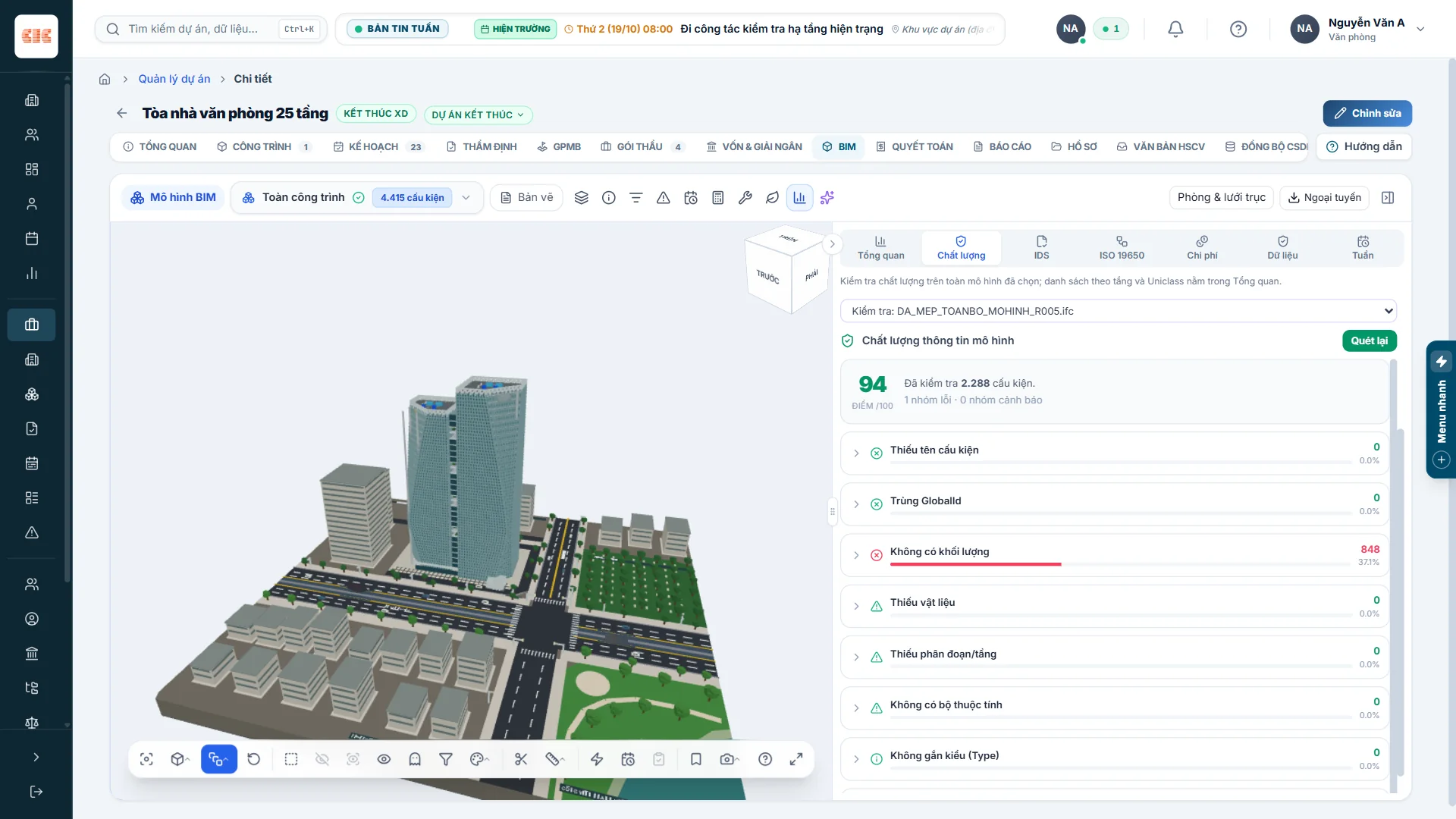
Task: Click the wrench tool icon
Action: 745,198
